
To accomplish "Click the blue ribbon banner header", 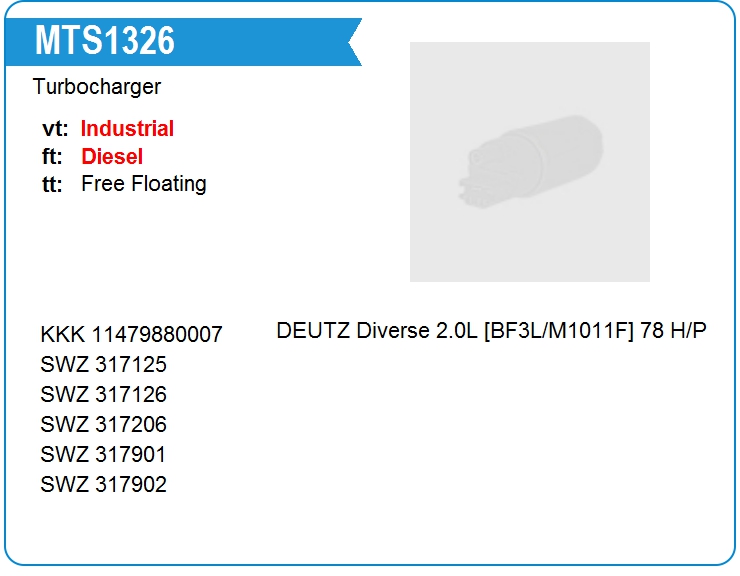I will [x=184, y=42].
